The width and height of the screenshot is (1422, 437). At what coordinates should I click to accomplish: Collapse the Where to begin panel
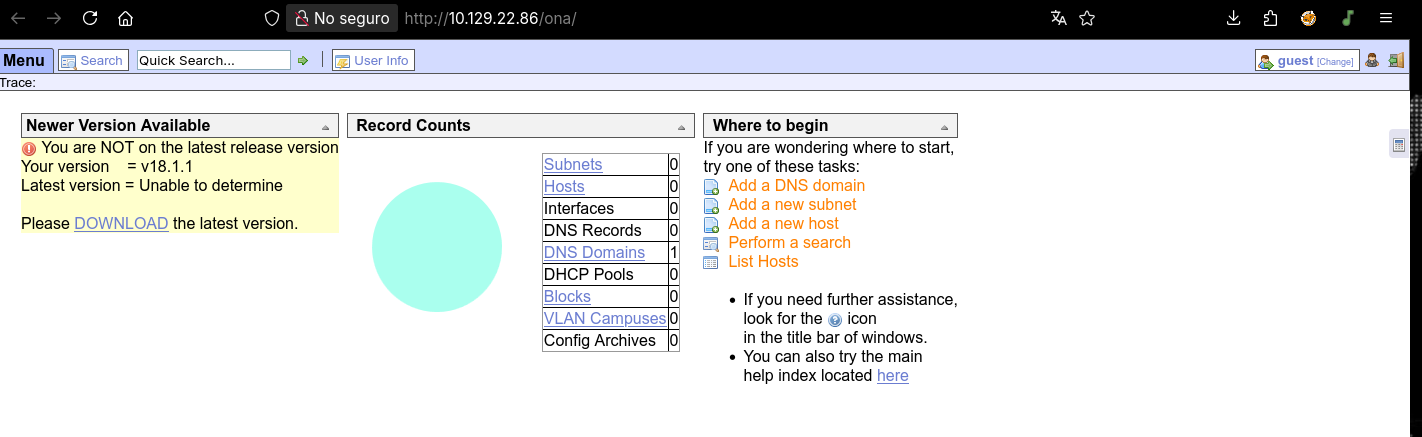(x=944, y=127)
